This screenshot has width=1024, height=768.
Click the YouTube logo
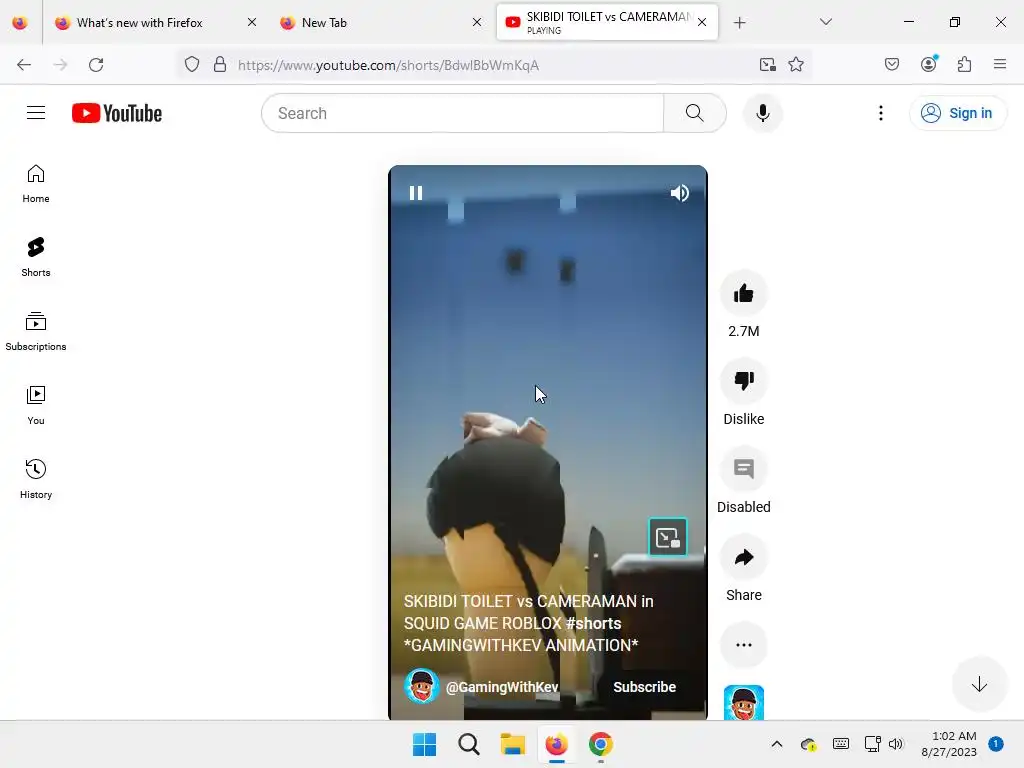pyautogui.click(x=117, y=113)
